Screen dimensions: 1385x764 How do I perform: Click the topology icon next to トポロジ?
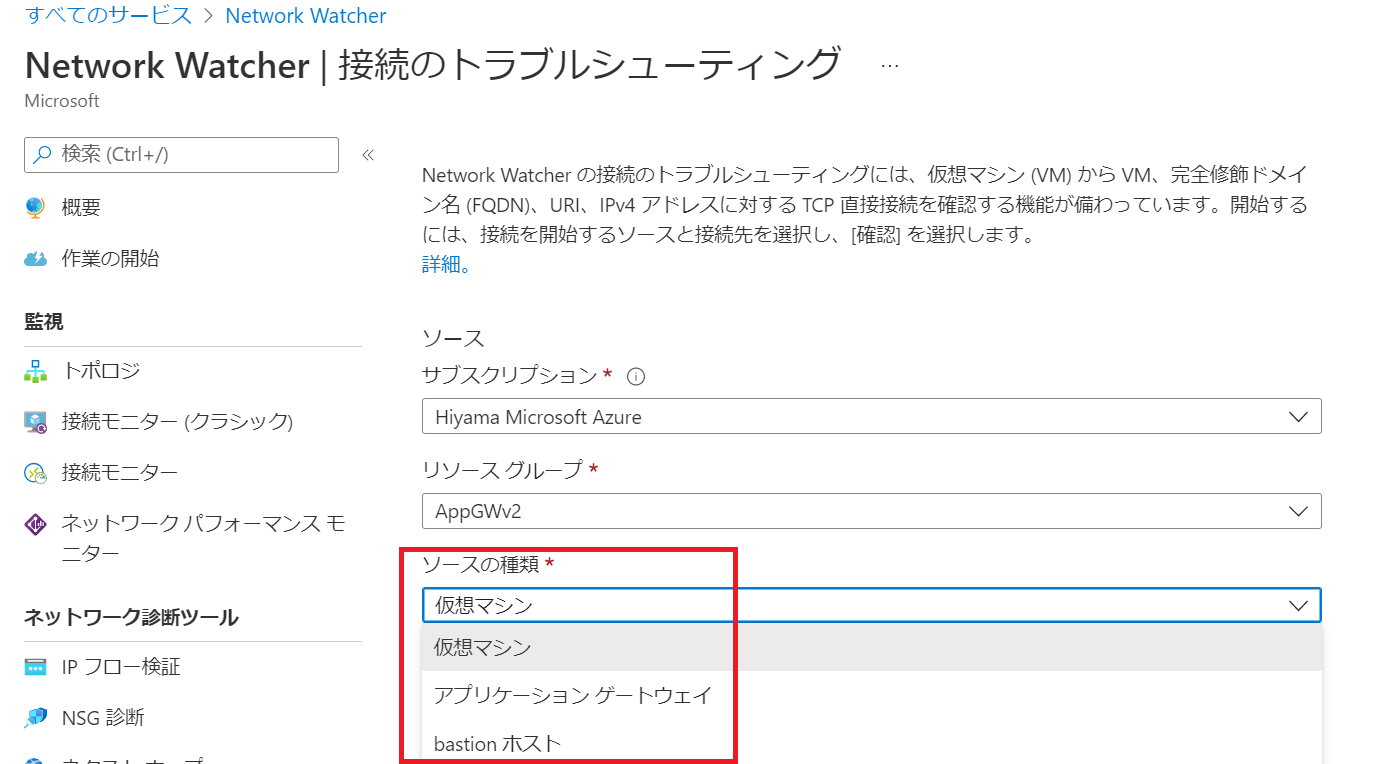tap(35, 371)
